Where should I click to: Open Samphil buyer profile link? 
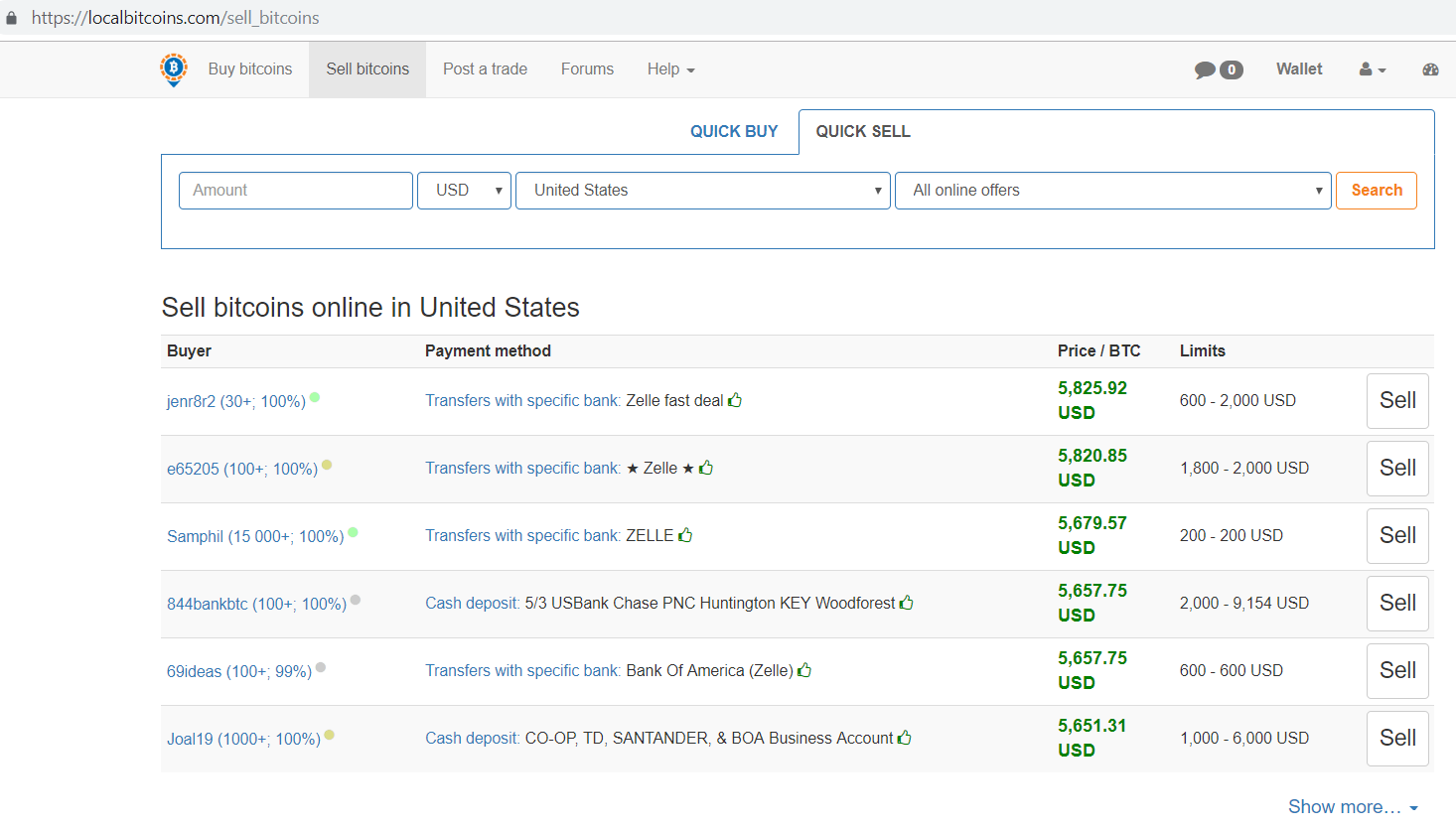point(255,536)
